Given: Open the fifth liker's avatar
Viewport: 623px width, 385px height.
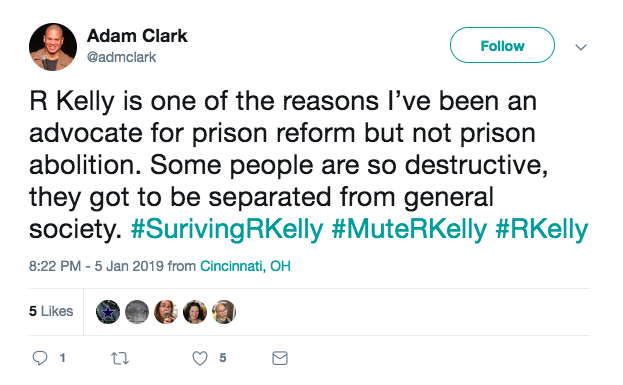Looking at the screenshot, I should coord(224,312).
